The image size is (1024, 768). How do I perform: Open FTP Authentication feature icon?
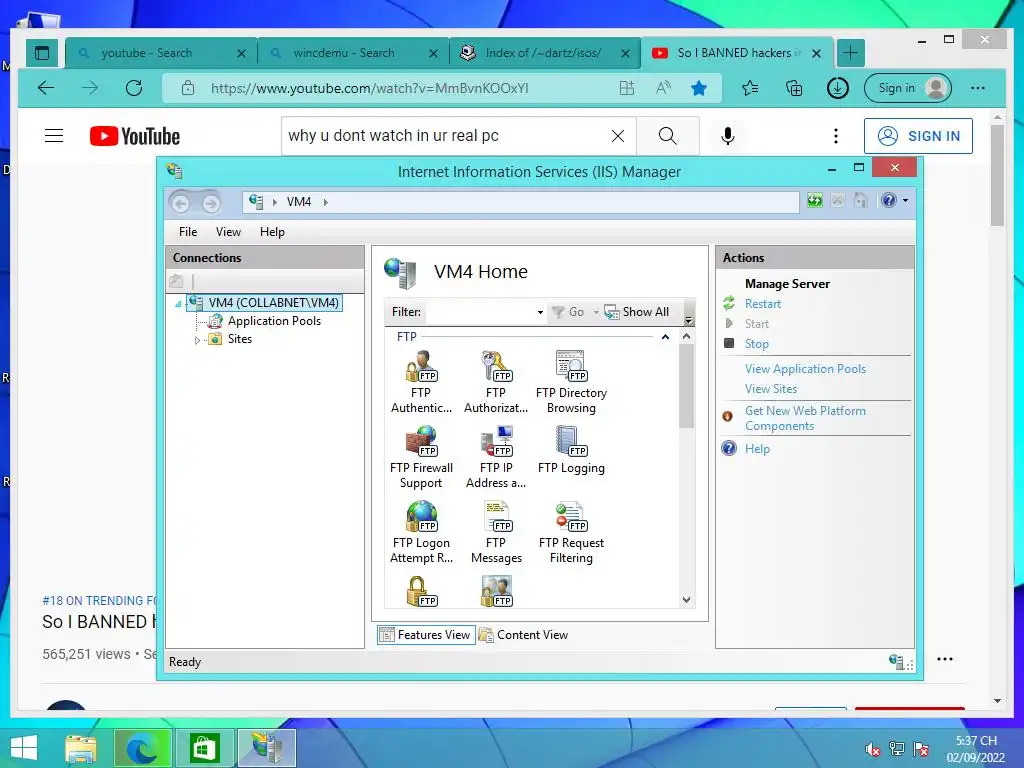pos(421,383)
